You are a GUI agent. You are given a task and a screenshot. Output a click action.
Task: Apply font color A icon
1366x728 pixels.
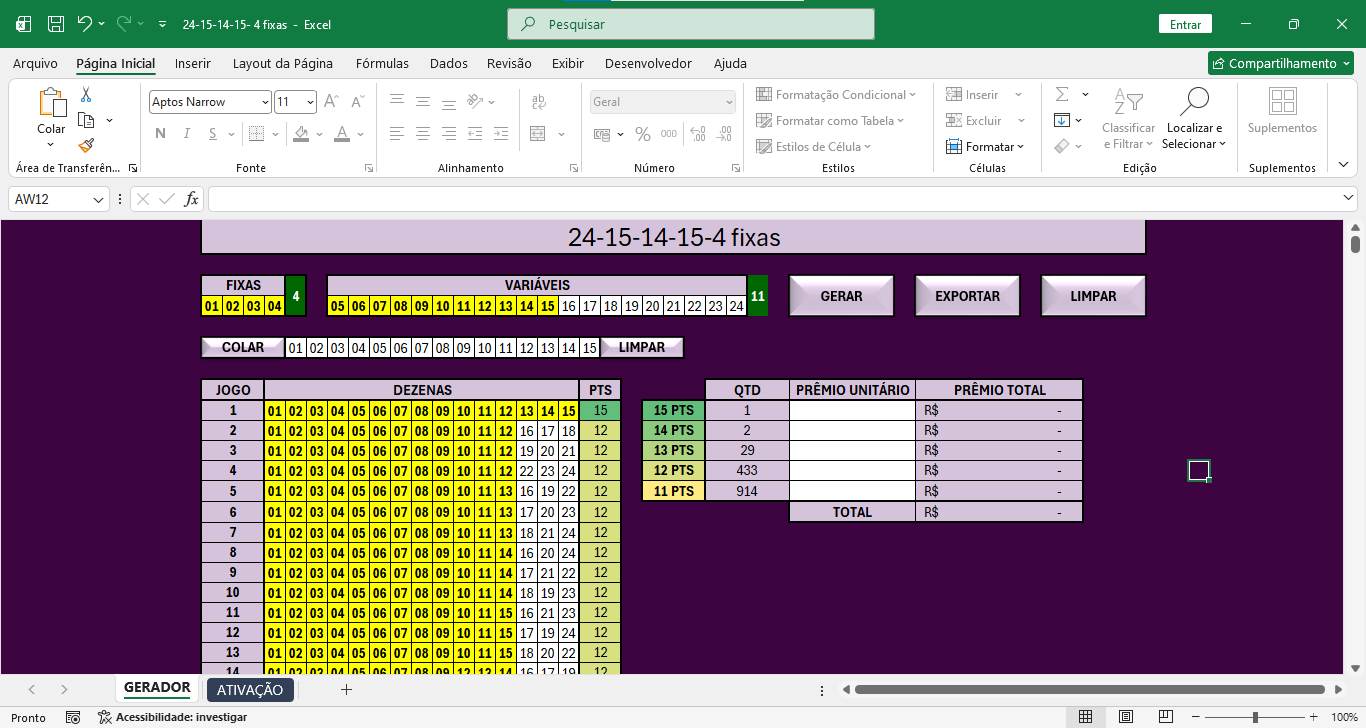click(342, 133)
